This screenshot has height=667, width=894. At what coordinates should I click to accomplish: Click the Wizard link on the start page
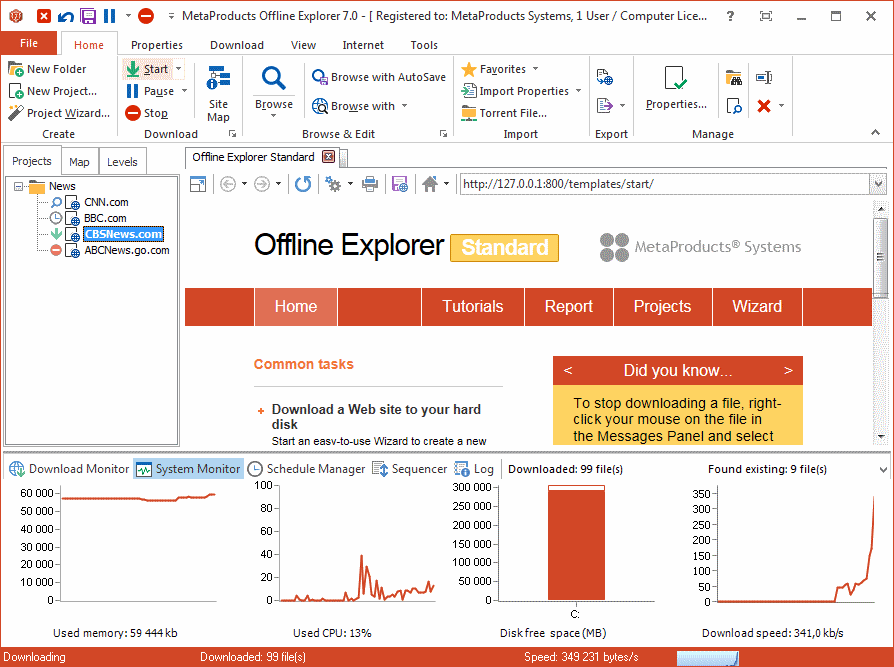757,306
